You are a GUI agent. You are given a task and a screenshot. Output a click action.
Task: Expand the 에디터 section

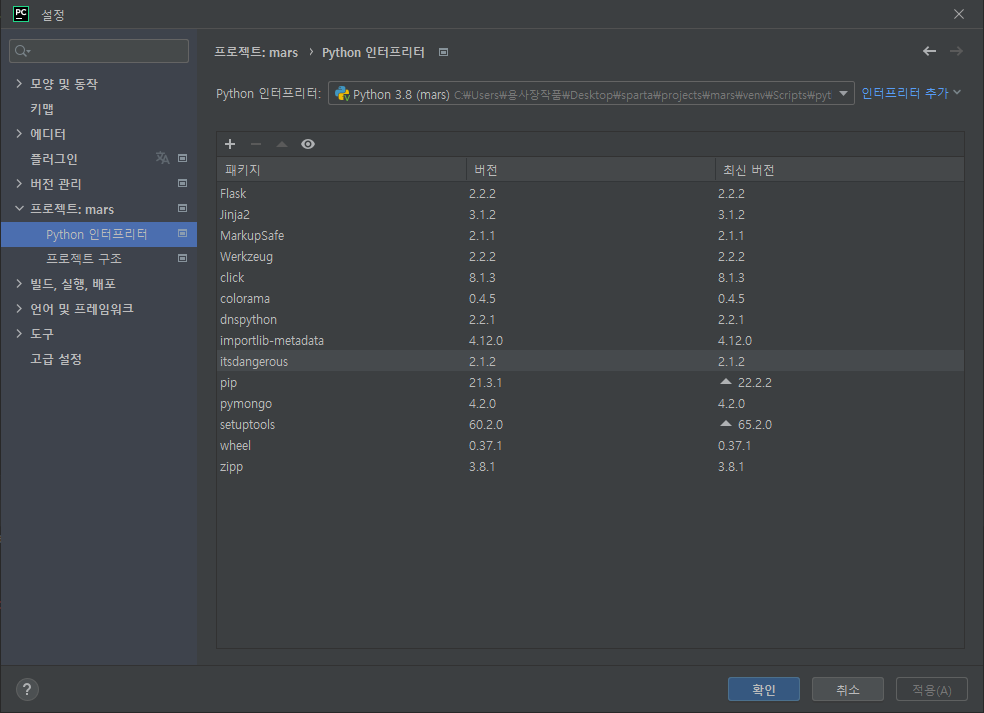click(19, 134)
